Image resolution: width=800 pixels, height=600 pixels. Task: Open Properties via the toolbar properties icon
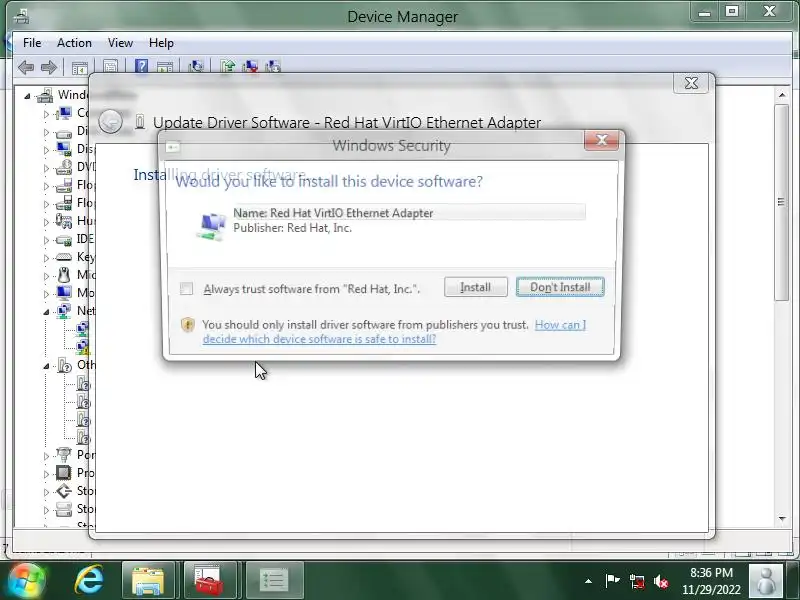(x=111, y=67)
